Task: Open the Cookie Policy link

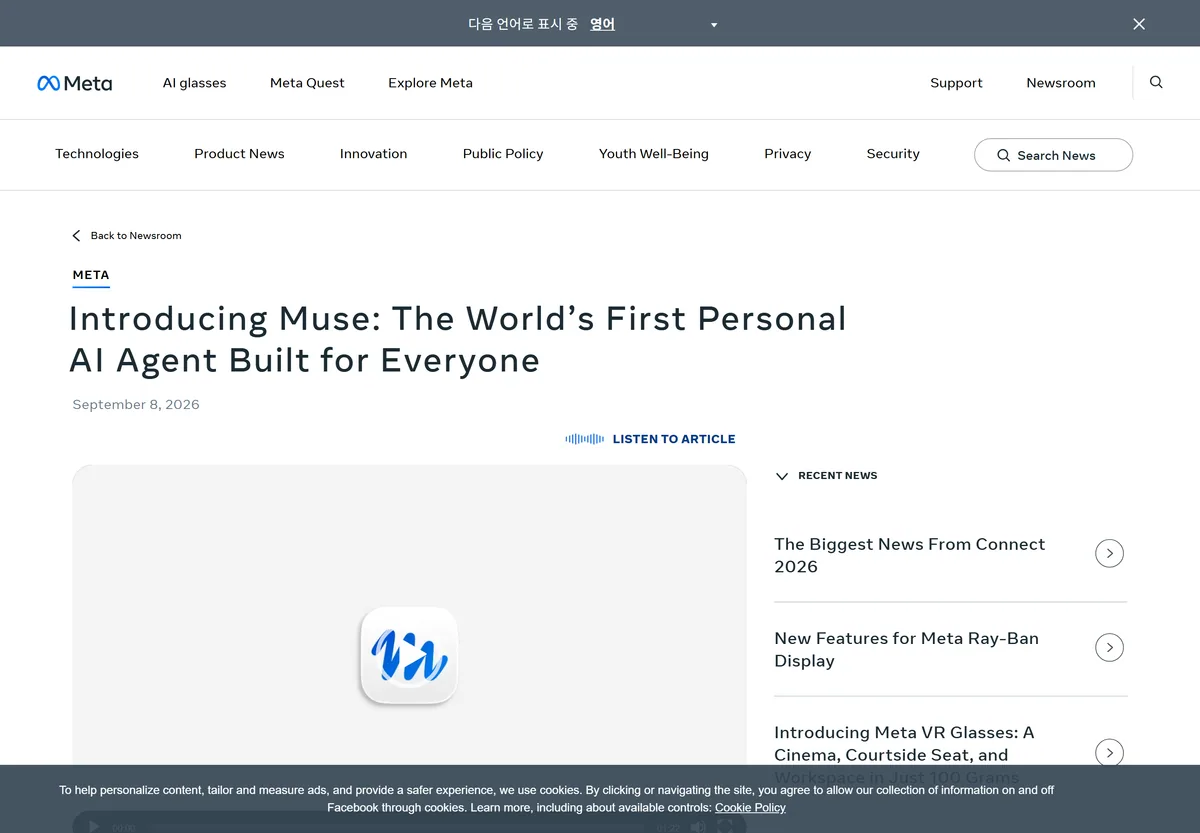Action: [x=750, y=808]
